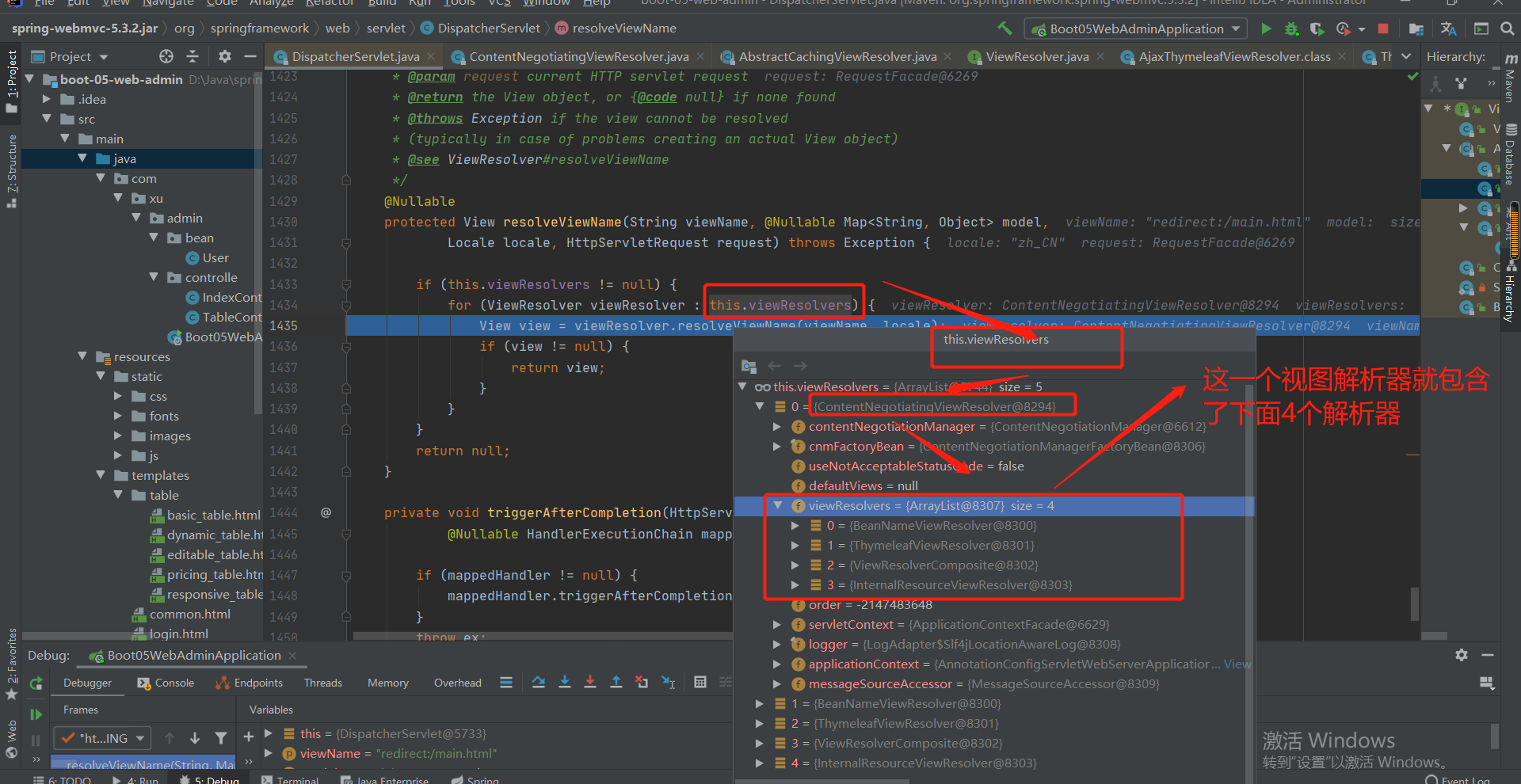Toggle Database tool window on right strip
The height and width of the screenshot is (784, 1521).
1511,154
